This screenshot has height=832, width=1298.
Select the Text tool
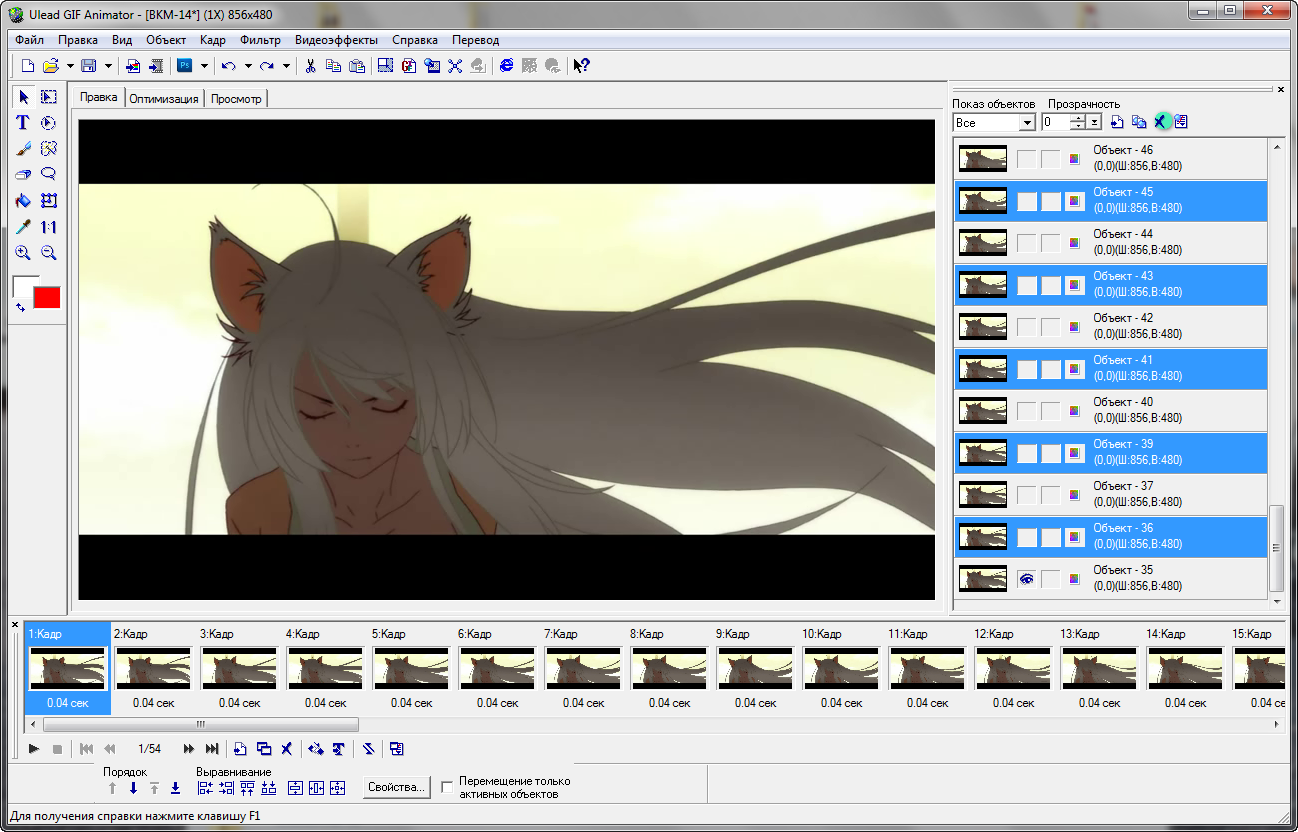coord(23,123)
